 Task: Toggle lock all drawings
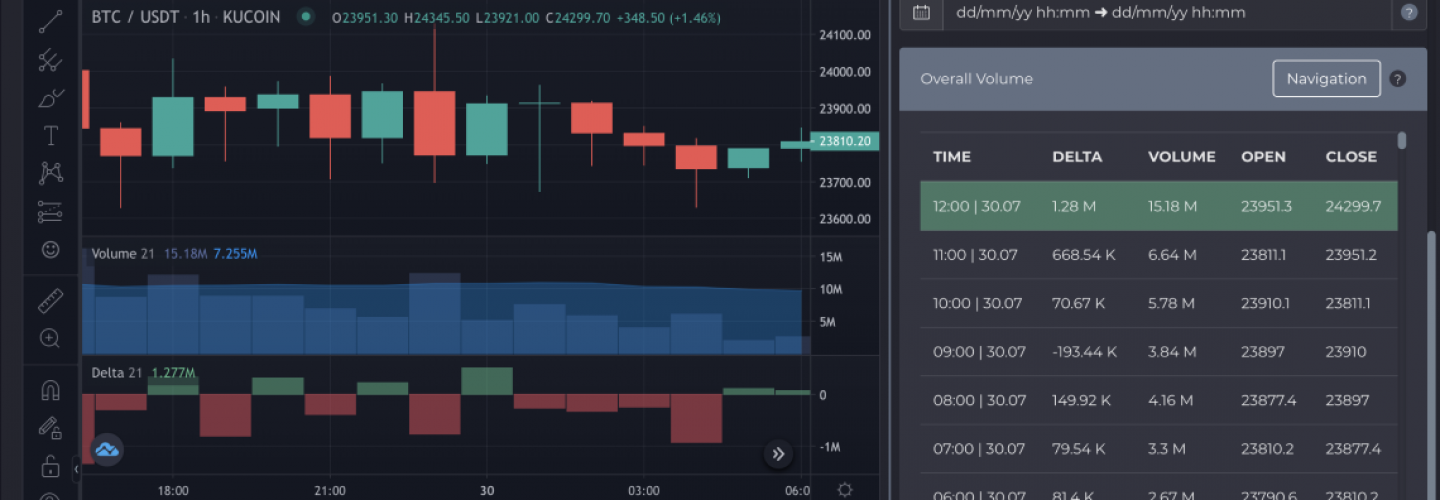click(x=50, y=465)
